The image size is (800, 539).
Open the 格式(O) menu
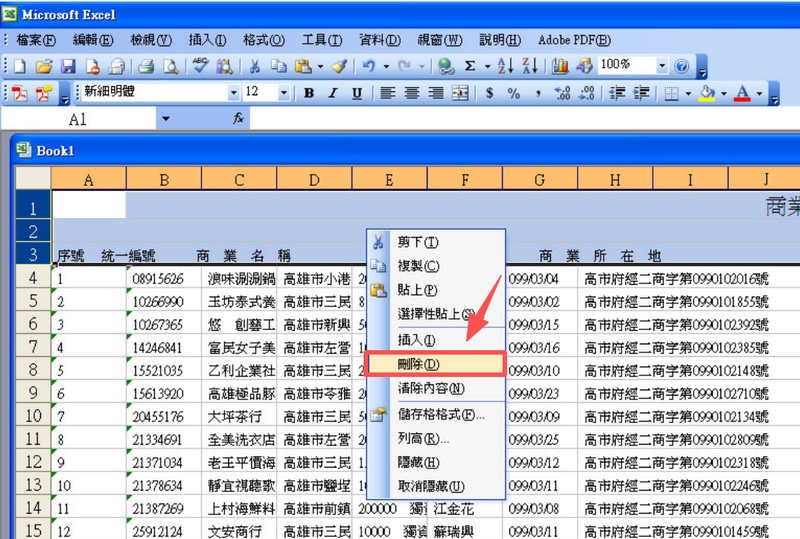(264, 40)
